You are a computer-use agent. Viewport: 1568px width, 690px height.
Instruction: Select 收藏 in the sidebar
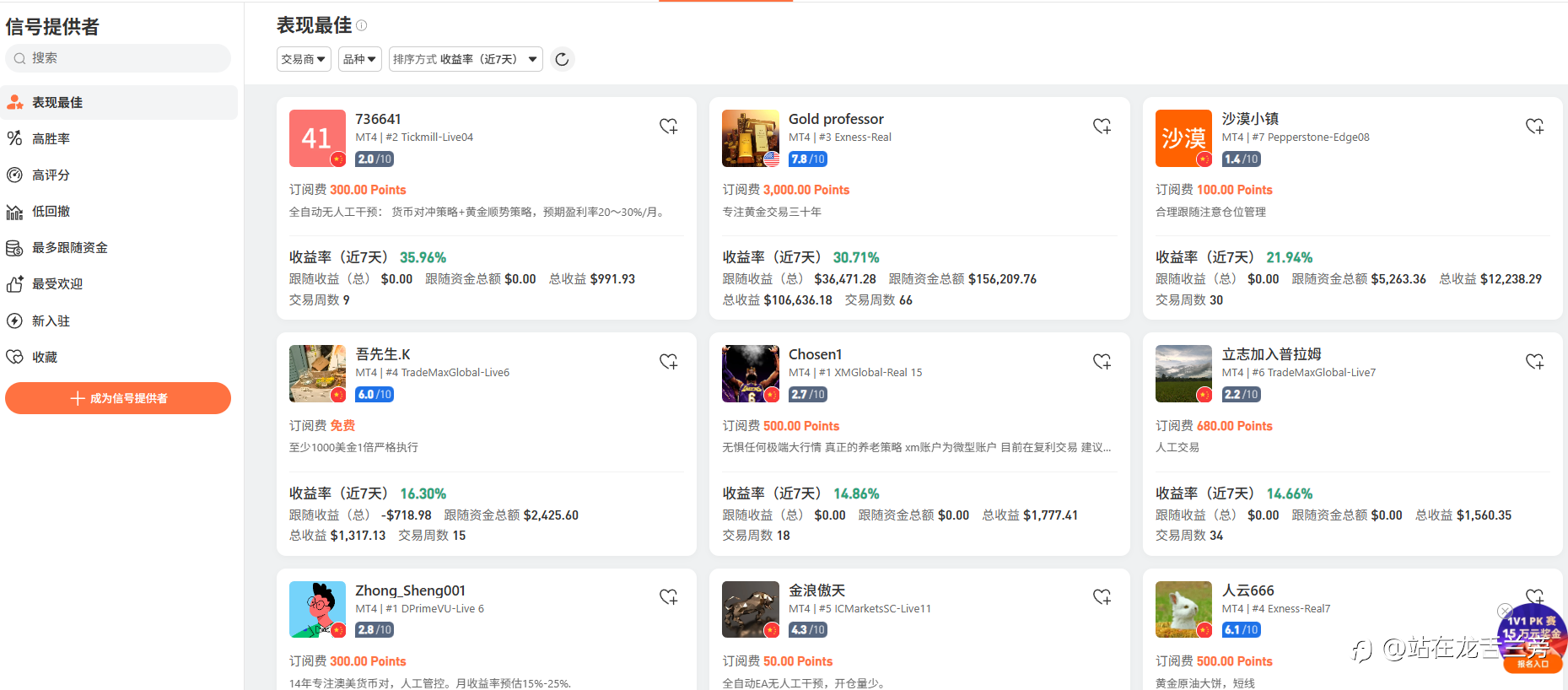point(119,357)
